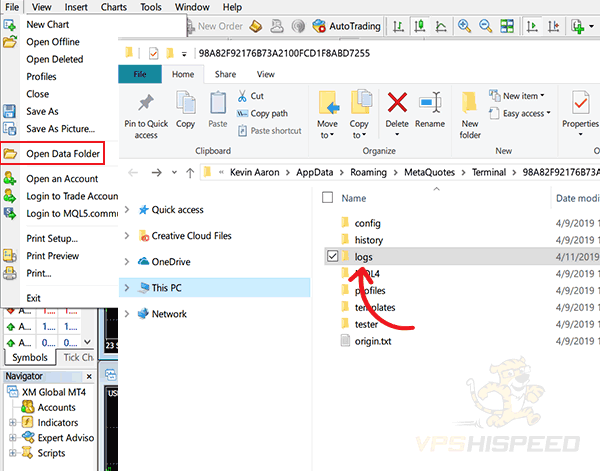Screen dimensions: 600x471
Task: Close the Navigator panel
Action: coord(89,376)
